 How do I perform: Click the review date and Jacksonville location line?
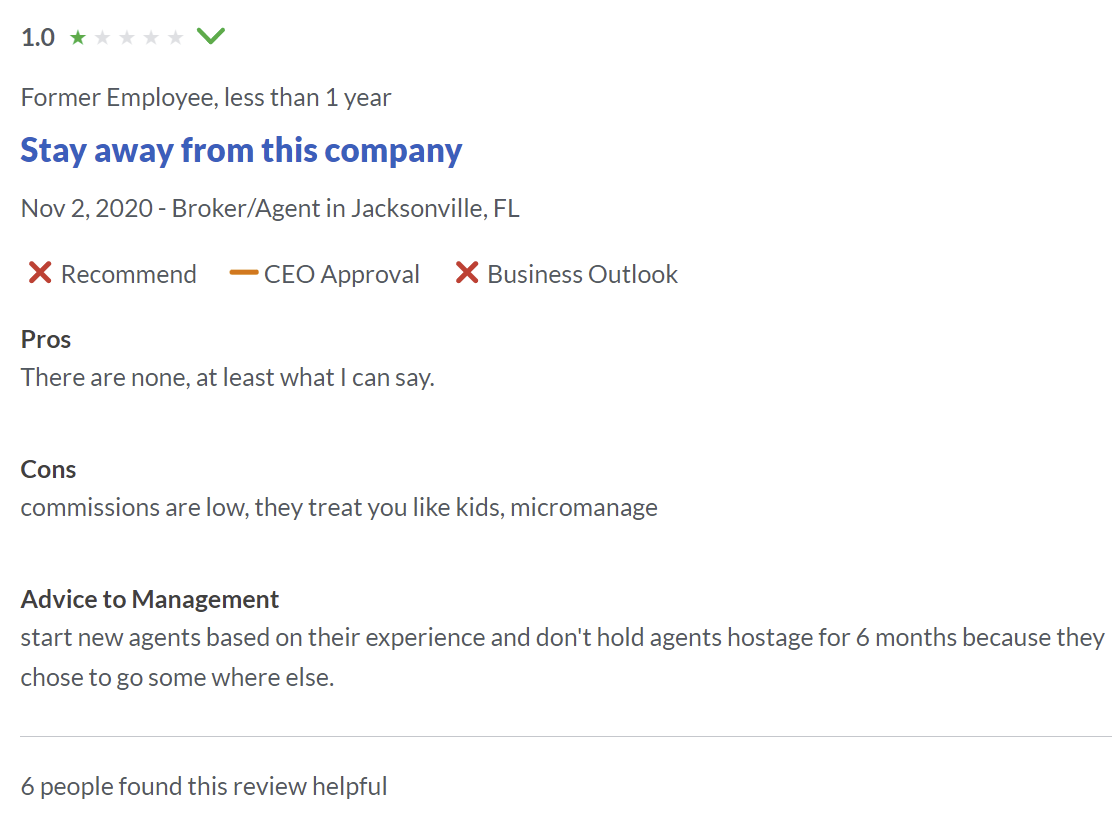tap(270, 209)
